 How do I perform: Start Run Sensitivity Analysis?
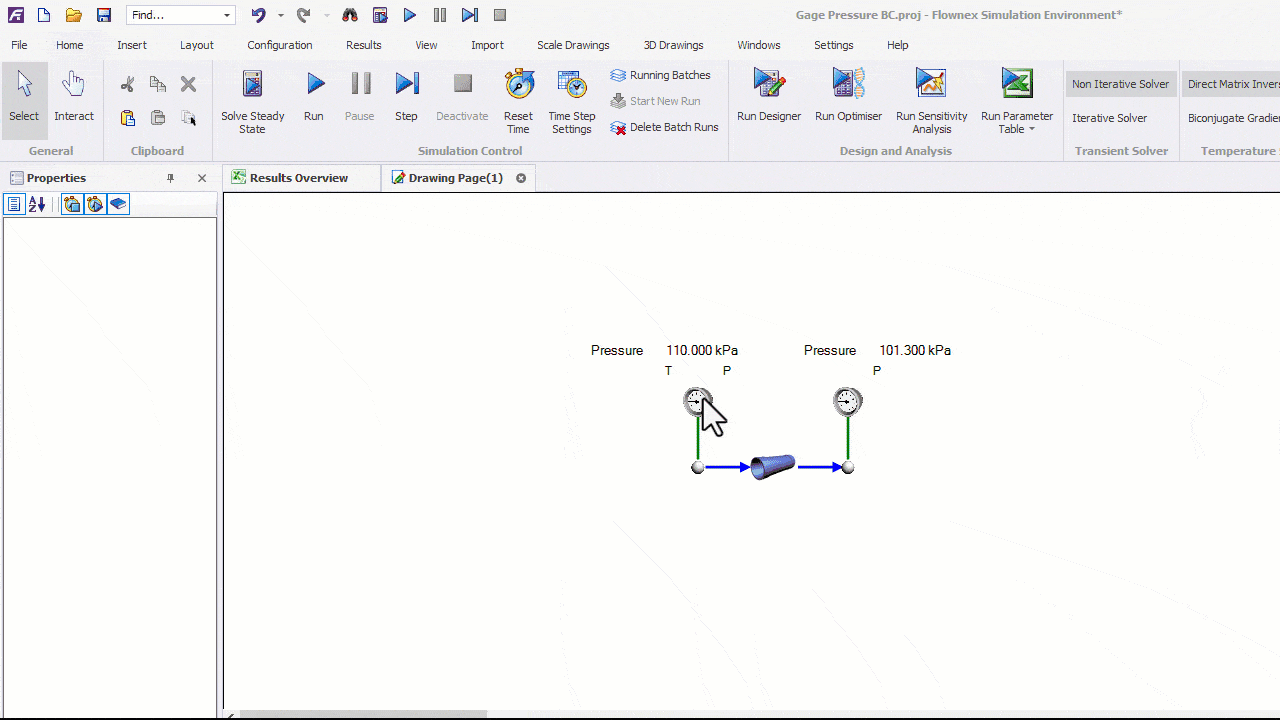(931, 86)
